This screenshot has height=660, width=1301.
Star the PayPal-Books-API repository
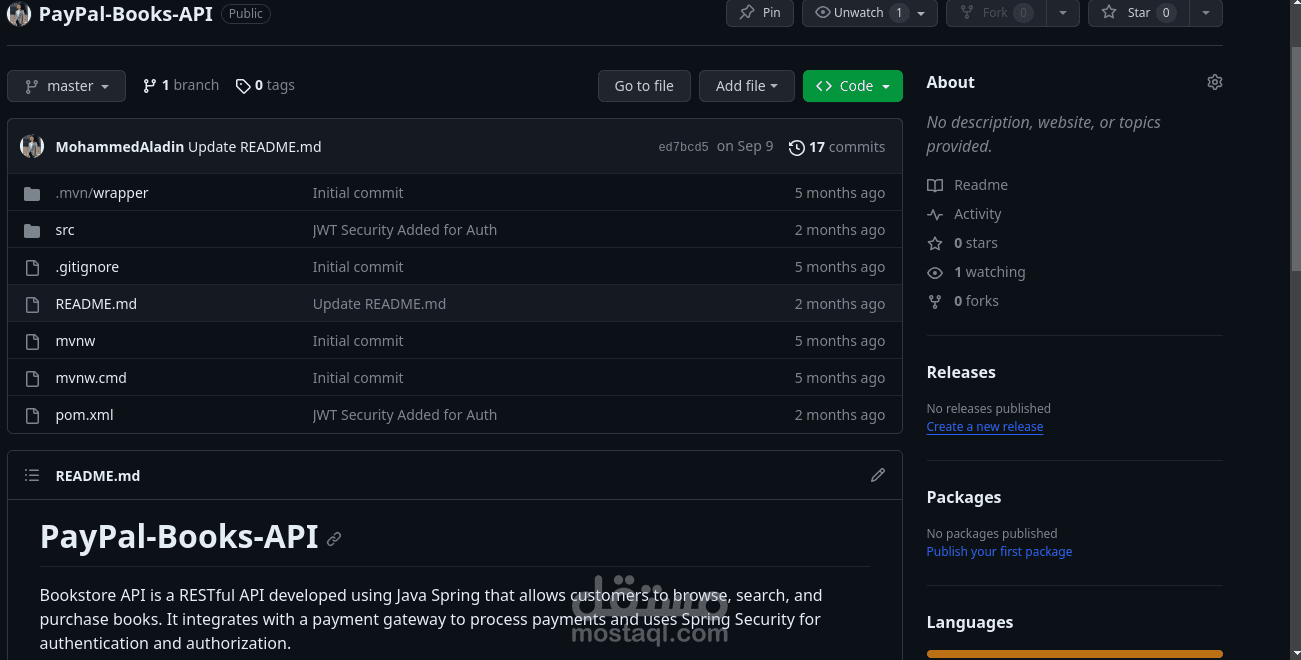coord(1138,13)
